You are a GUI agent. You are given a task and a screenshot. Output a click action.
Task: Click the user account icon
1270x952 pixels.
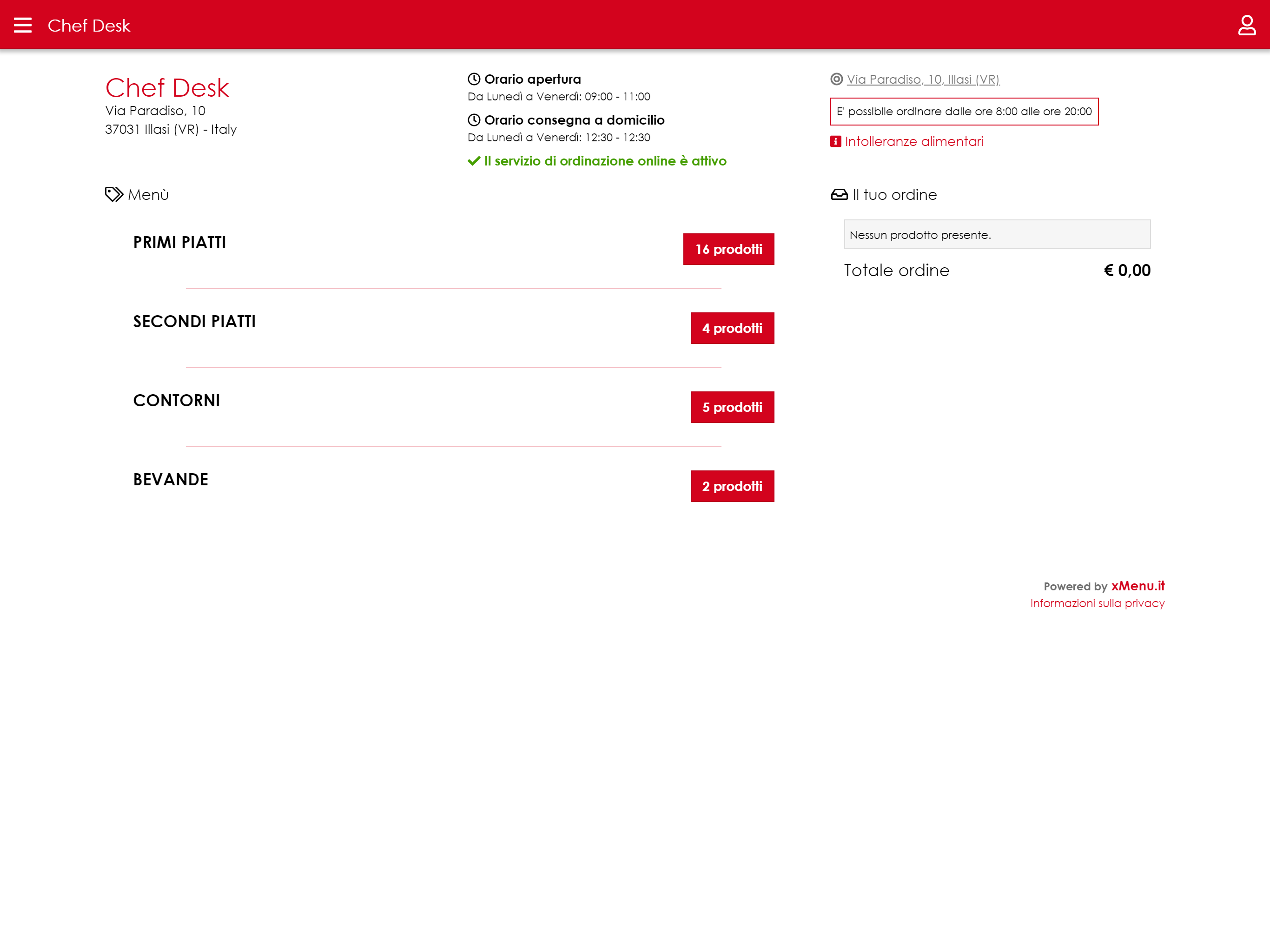click(1246, 25)
